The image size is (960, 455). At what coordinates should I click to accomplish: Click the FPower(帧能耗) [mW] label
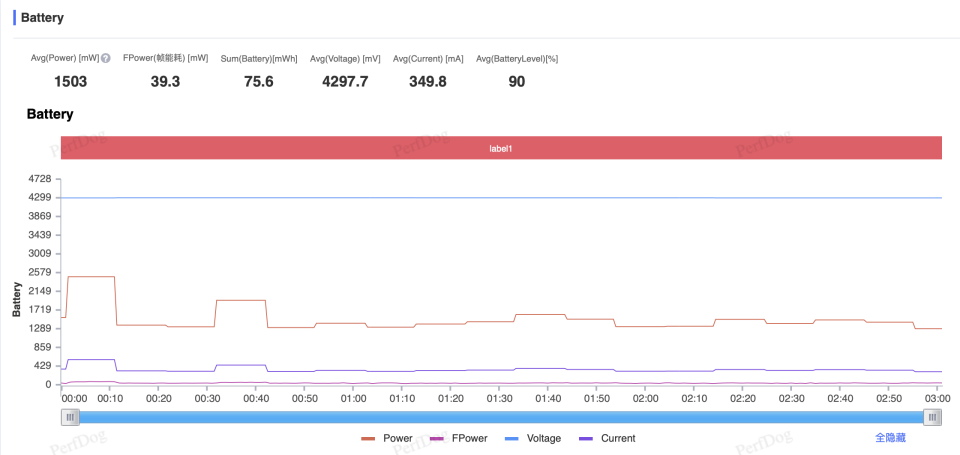coord(165,59)
